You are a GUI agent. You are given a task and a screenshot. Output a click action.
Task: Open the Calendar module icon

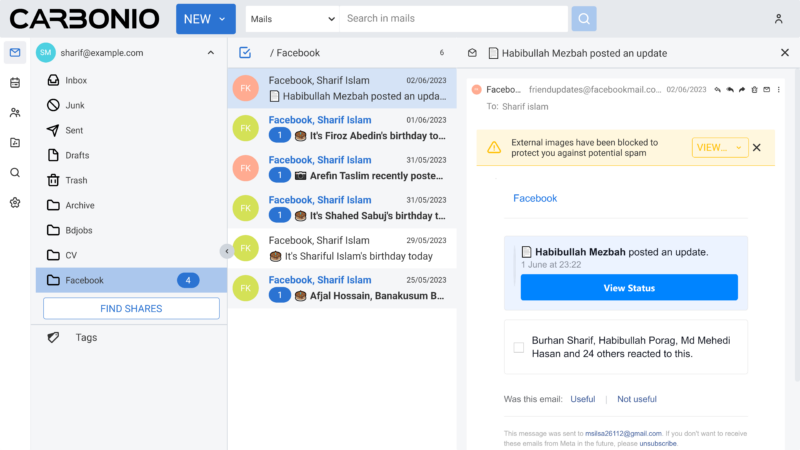tap(15, 83)
